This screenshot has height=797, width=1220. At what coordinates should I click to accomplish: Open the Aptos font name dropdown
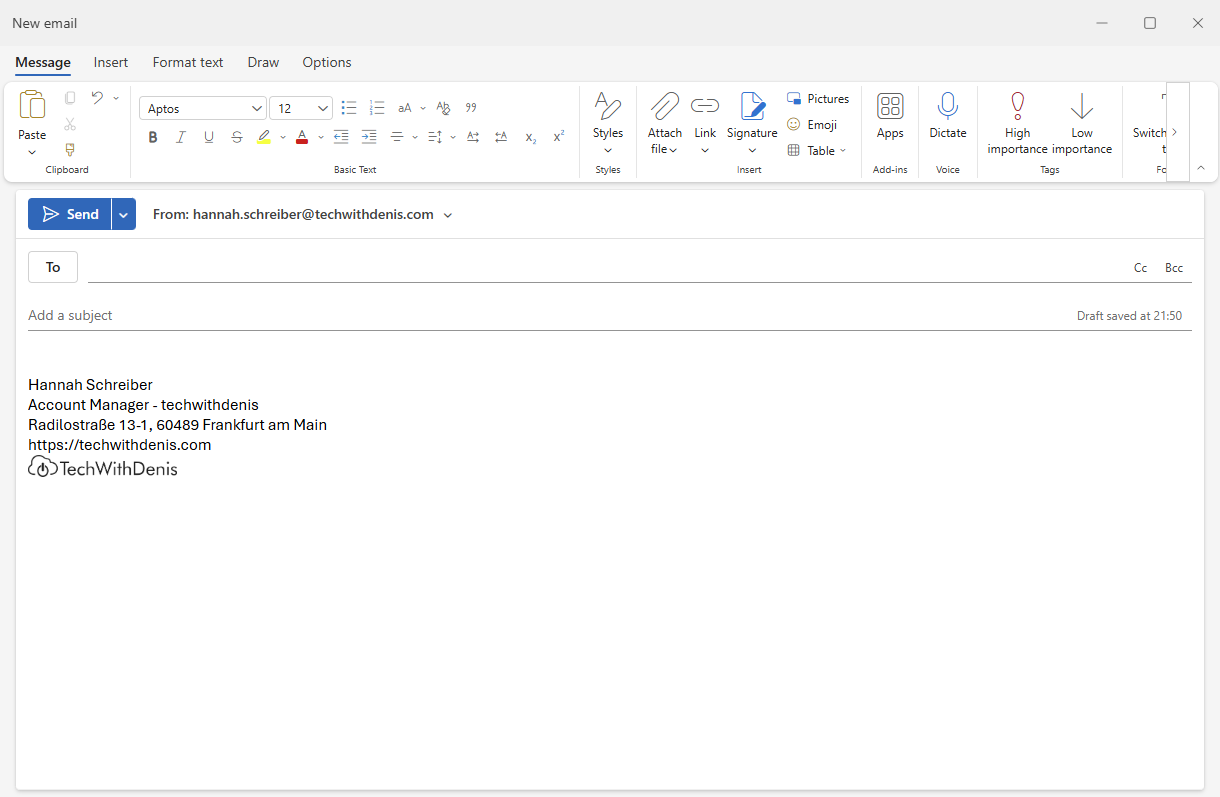click(x=257, y=108)
